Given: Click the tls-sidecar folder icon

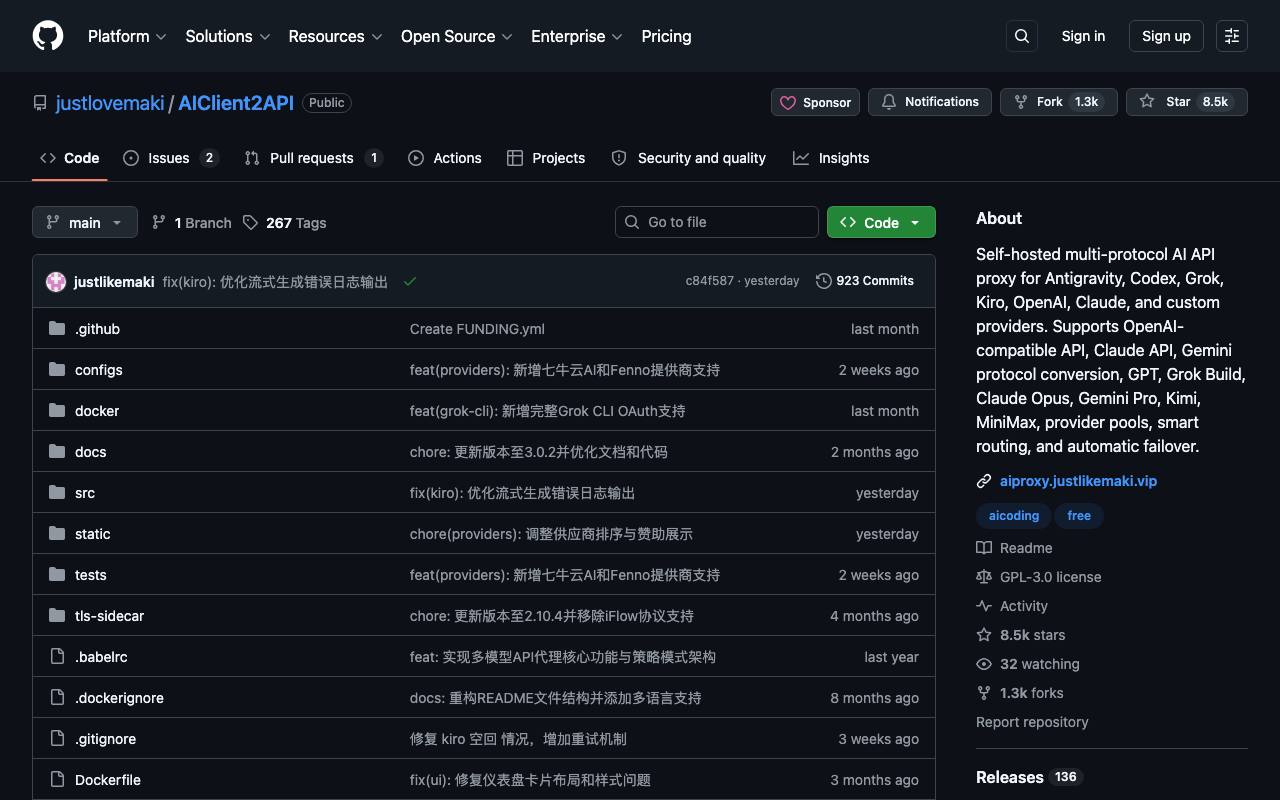Looking at the screenshot, I should [57, 616].
